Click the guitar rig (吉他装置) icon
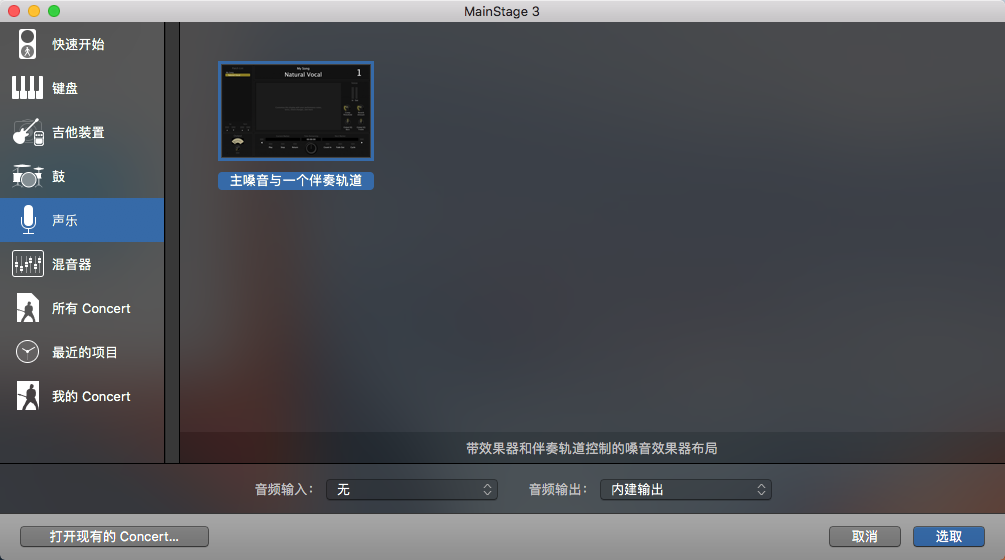Viewport: 1005px width, 560px height. [28, 132]
